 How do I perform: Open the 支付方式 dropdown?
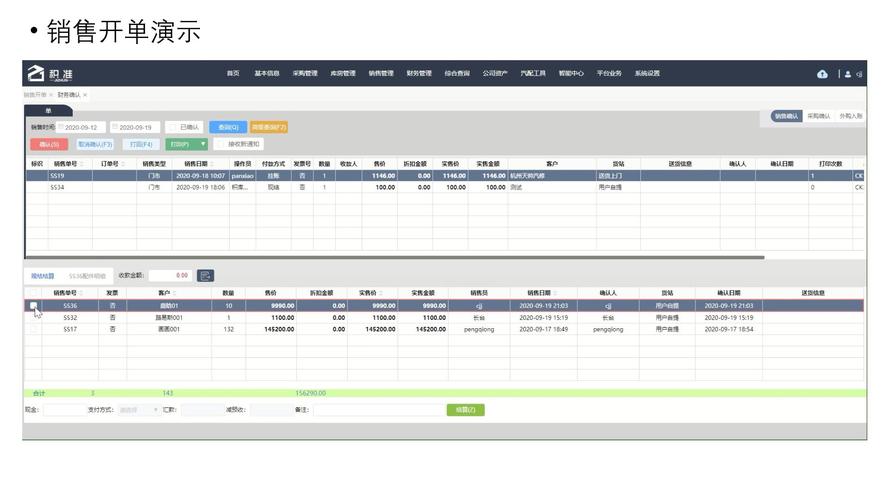138,410
